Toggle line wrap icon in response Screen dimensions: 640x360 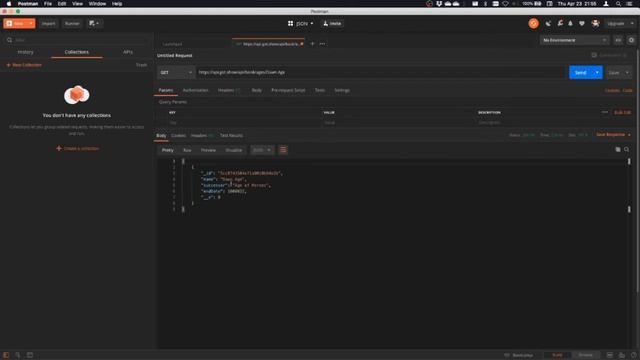tap(283, 150)
